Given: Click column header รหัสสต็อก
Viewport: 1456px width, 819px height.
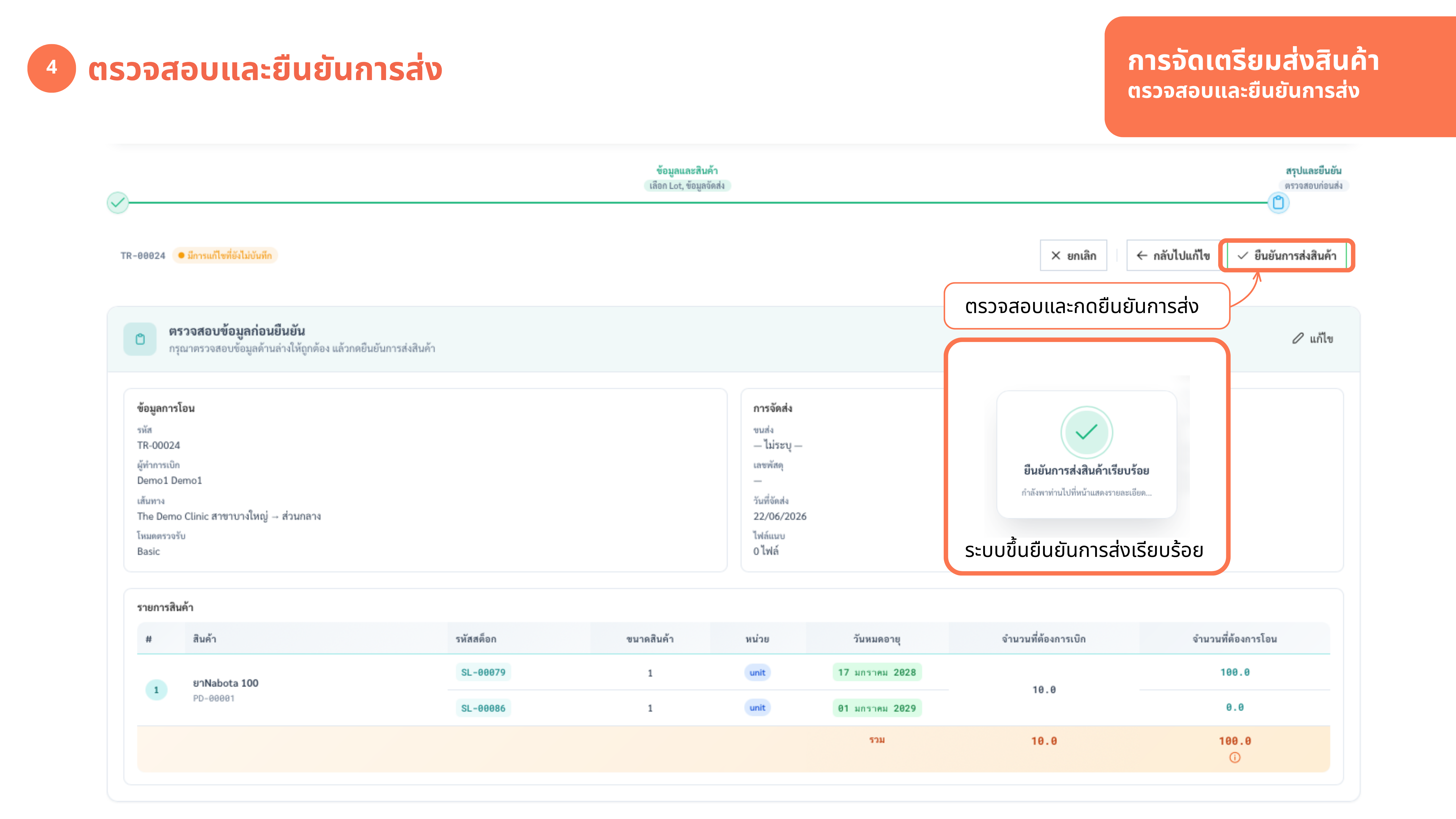Looking at the screenshot, I should [x=476, y=639].
